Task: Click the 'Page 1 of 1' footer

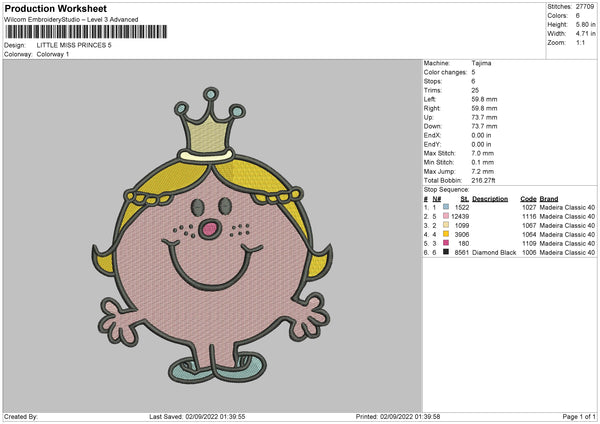Action: point(579,416)
